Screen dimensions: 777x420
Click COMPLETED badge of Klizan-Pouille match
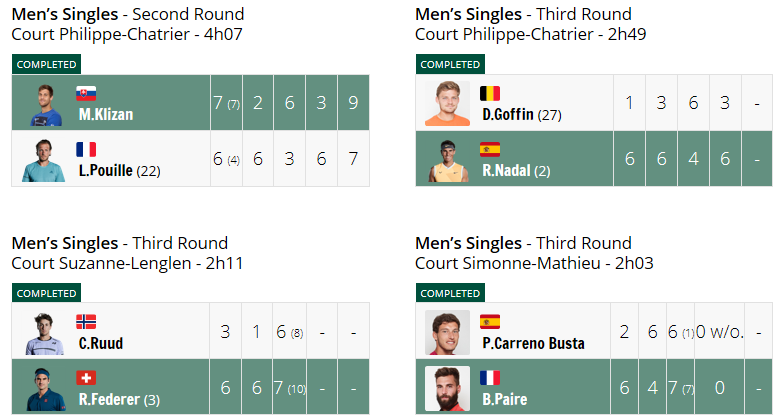pyautogui.click(x=47, y=64)
